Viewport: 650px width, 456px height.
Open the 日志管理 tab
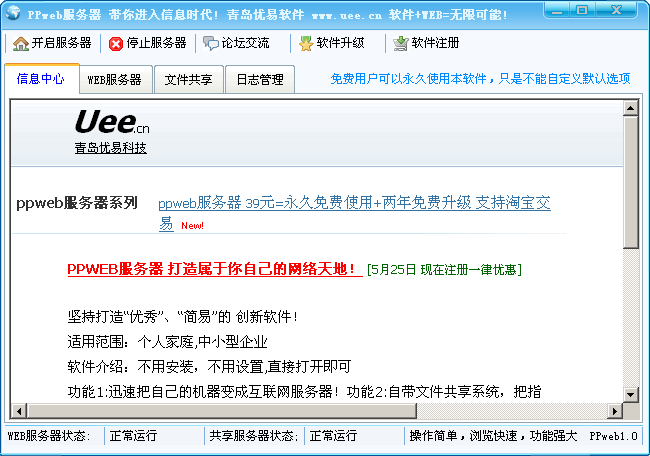pyautogui.click(x=260, y=80)
